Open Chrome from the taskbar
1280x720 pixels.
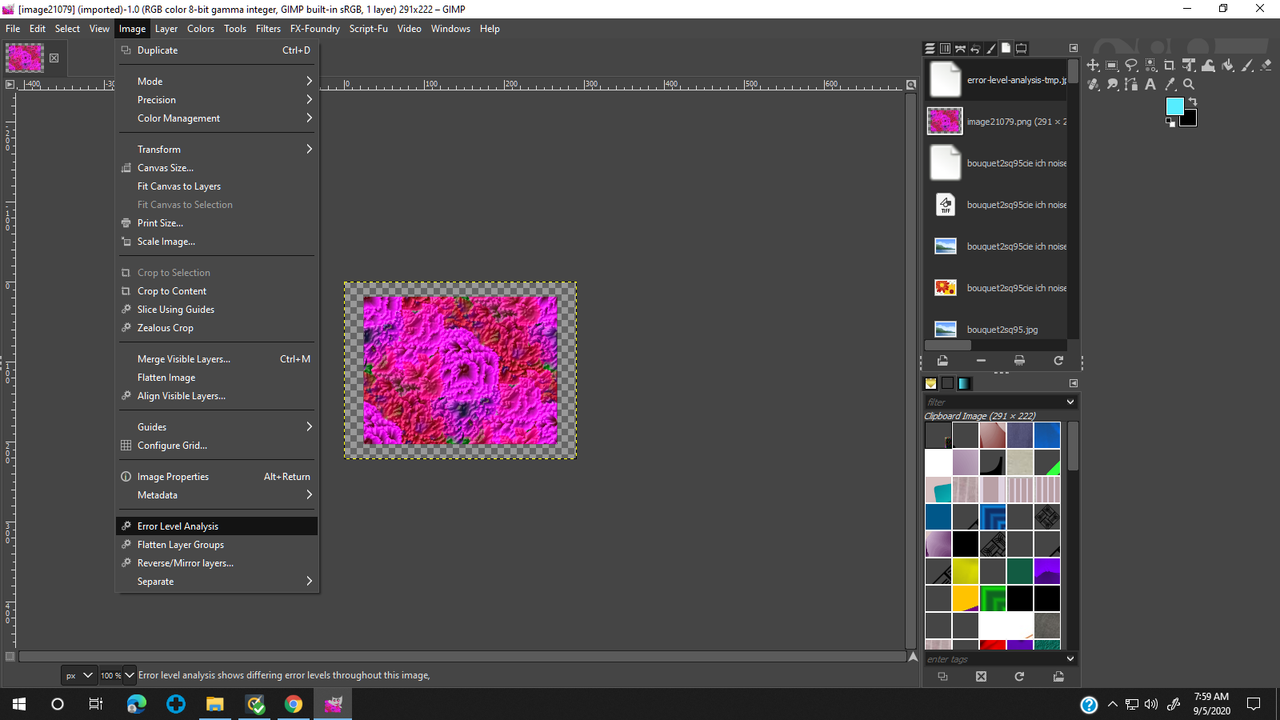point(293,704)
